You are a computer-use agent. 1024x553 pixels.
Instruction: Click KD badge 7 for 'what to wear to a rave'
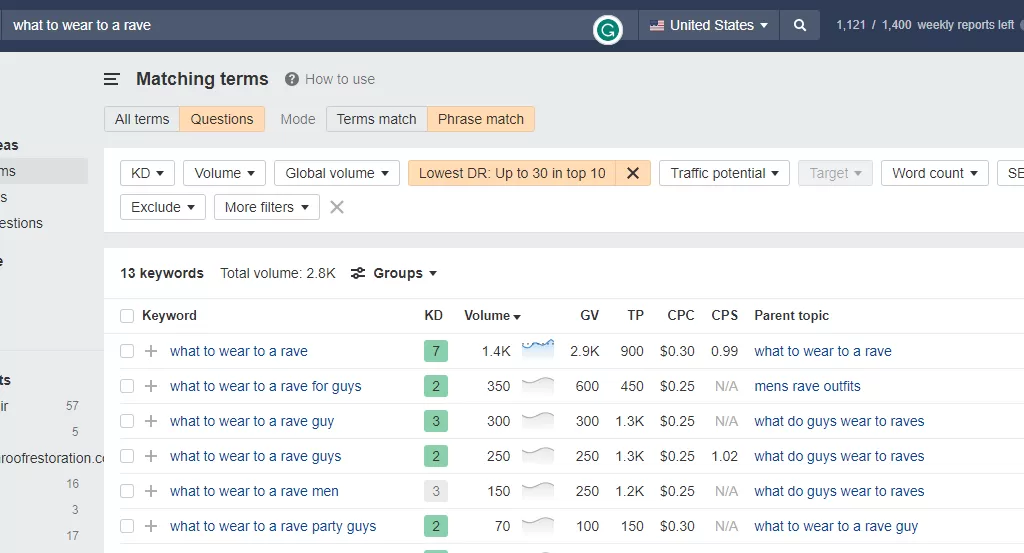(436, 351)
